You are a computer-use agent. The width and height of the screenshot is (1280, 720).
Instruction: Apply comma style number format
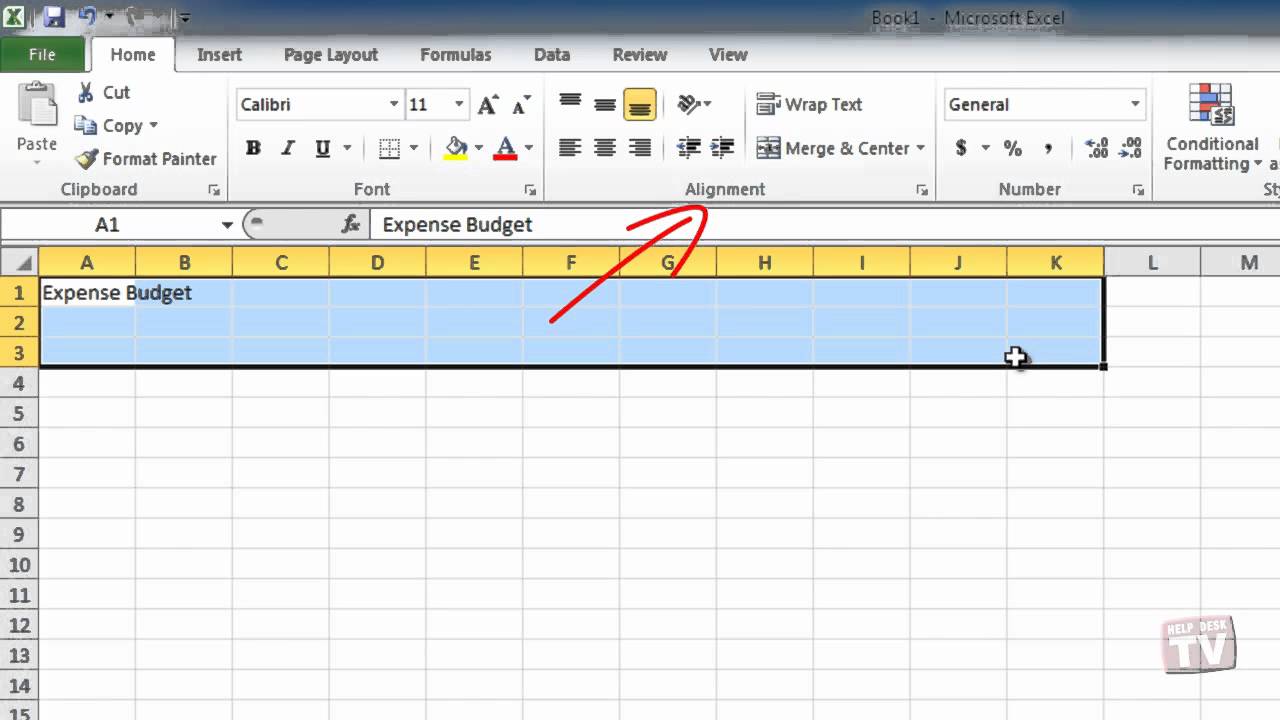click(x=1048, y=148)
